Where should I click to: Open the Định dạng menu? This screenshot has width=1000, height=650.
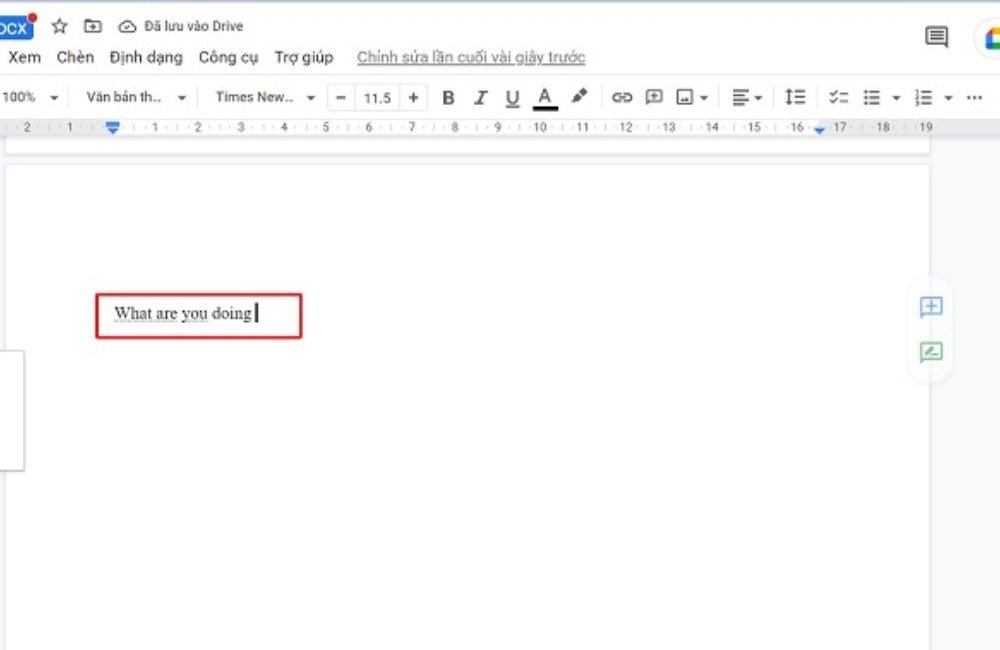pos(146,57)
